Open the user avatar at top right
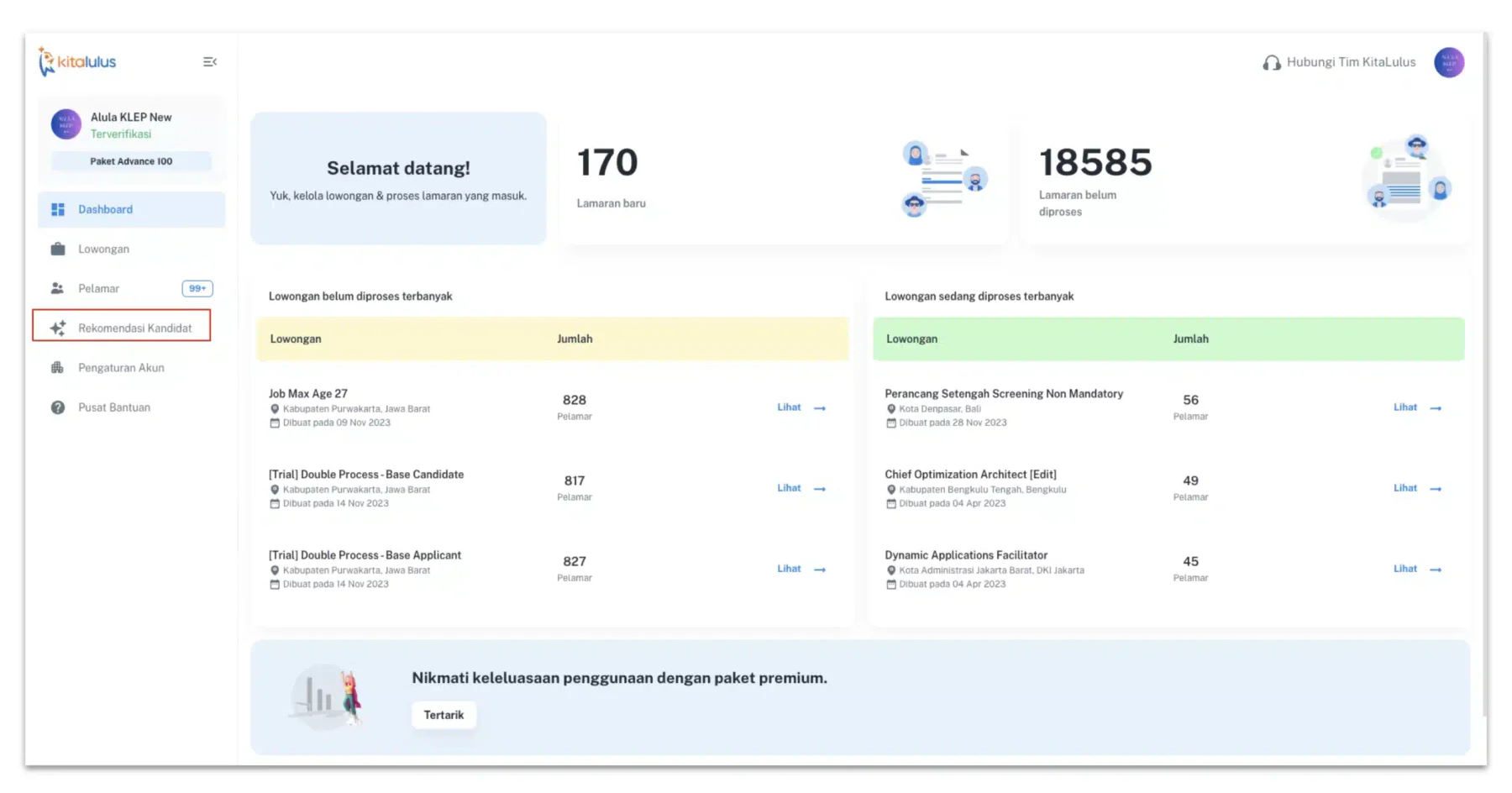 coord(1448,62)
